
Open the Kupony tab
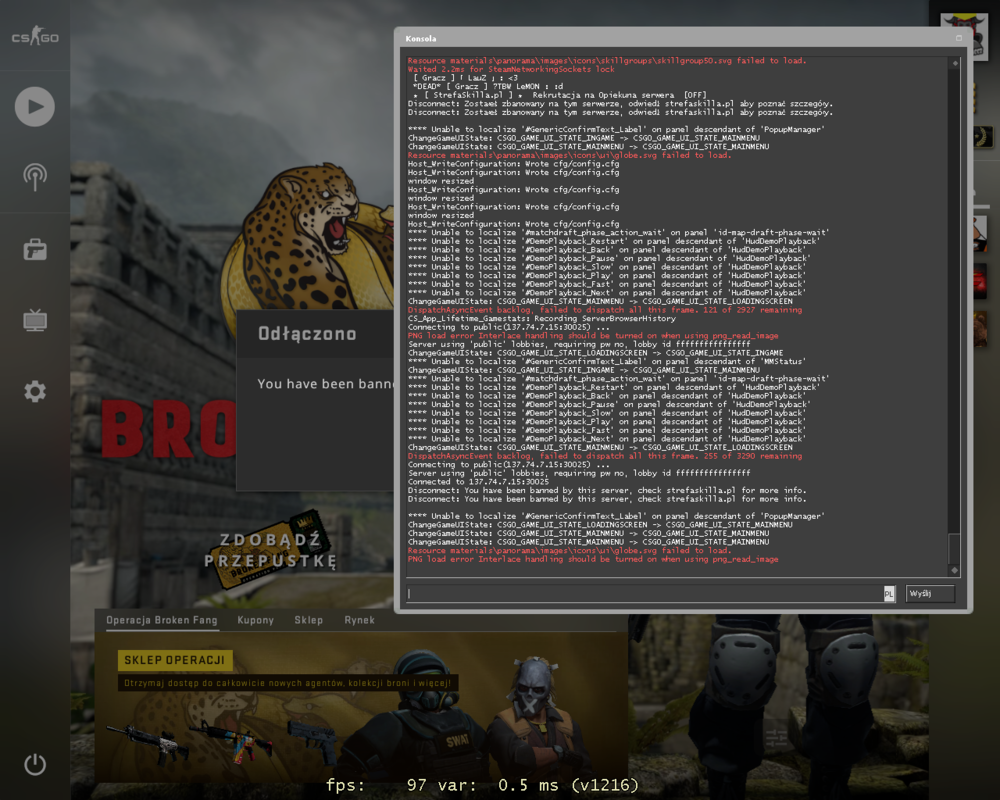pos(256,620)
